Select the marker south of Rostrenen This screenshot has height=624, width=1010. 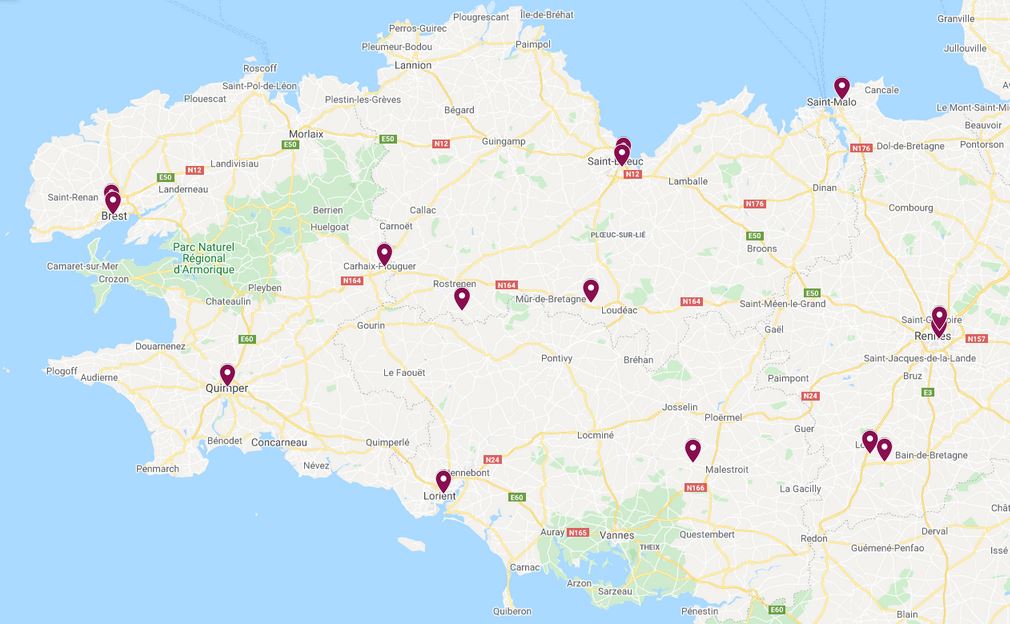click(x=462, y=298)
